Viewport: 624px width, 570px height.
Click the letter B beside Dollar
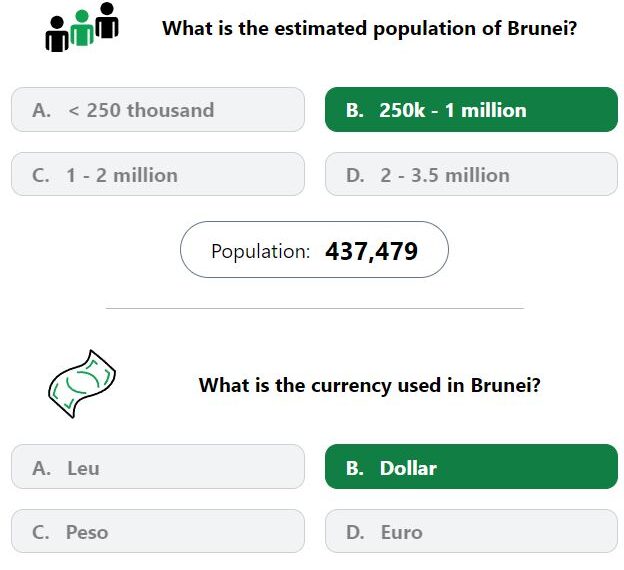[x=354, y=468]
